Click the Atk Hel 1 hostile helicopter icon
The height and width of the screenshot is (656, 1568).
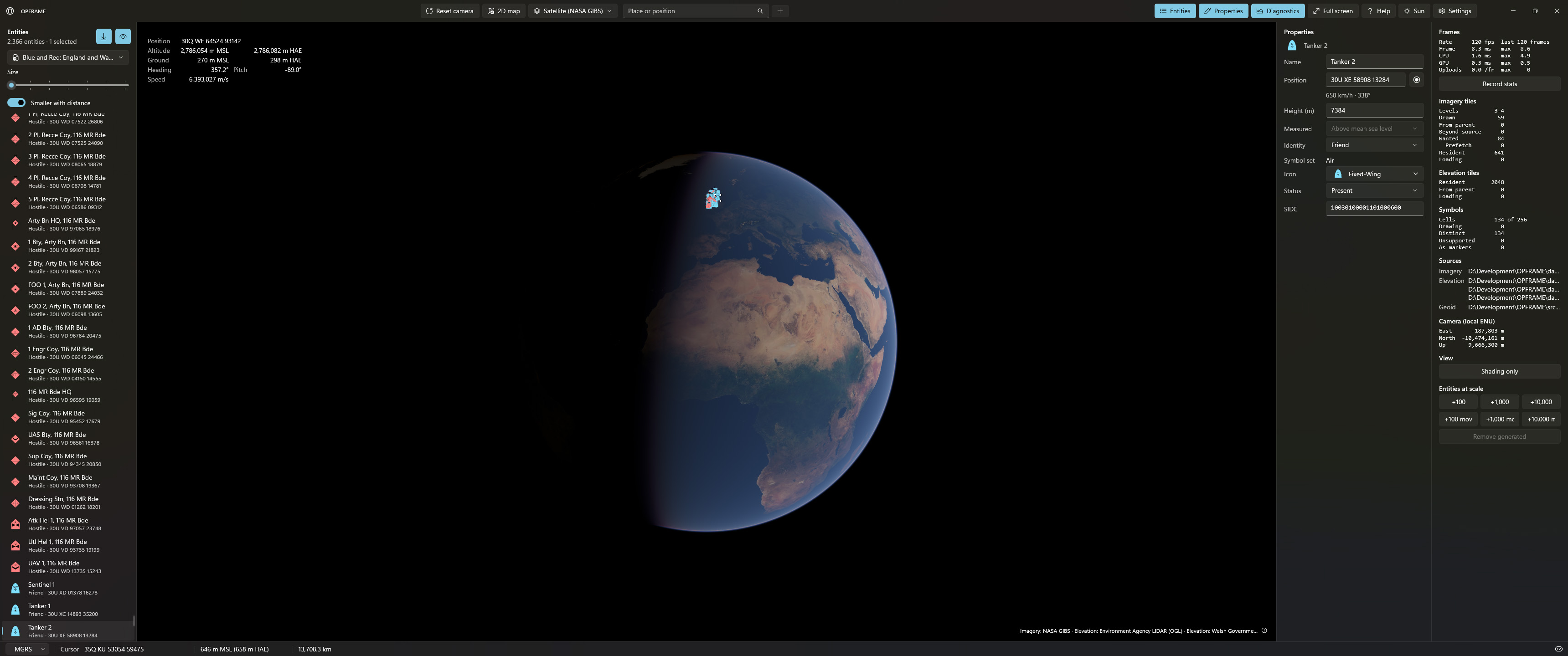[15, 524]
